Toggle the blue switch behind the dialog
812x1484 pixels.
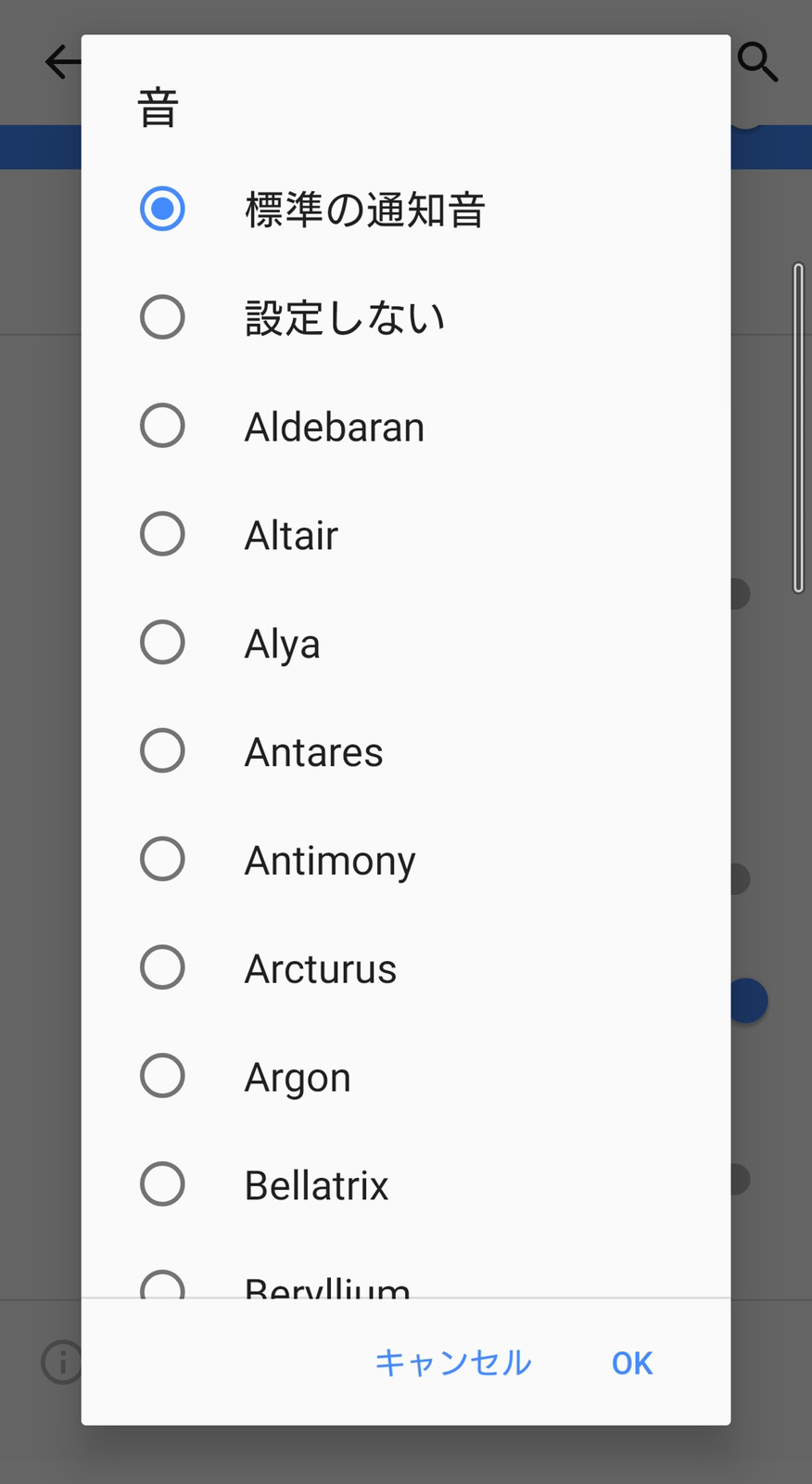747,1001
